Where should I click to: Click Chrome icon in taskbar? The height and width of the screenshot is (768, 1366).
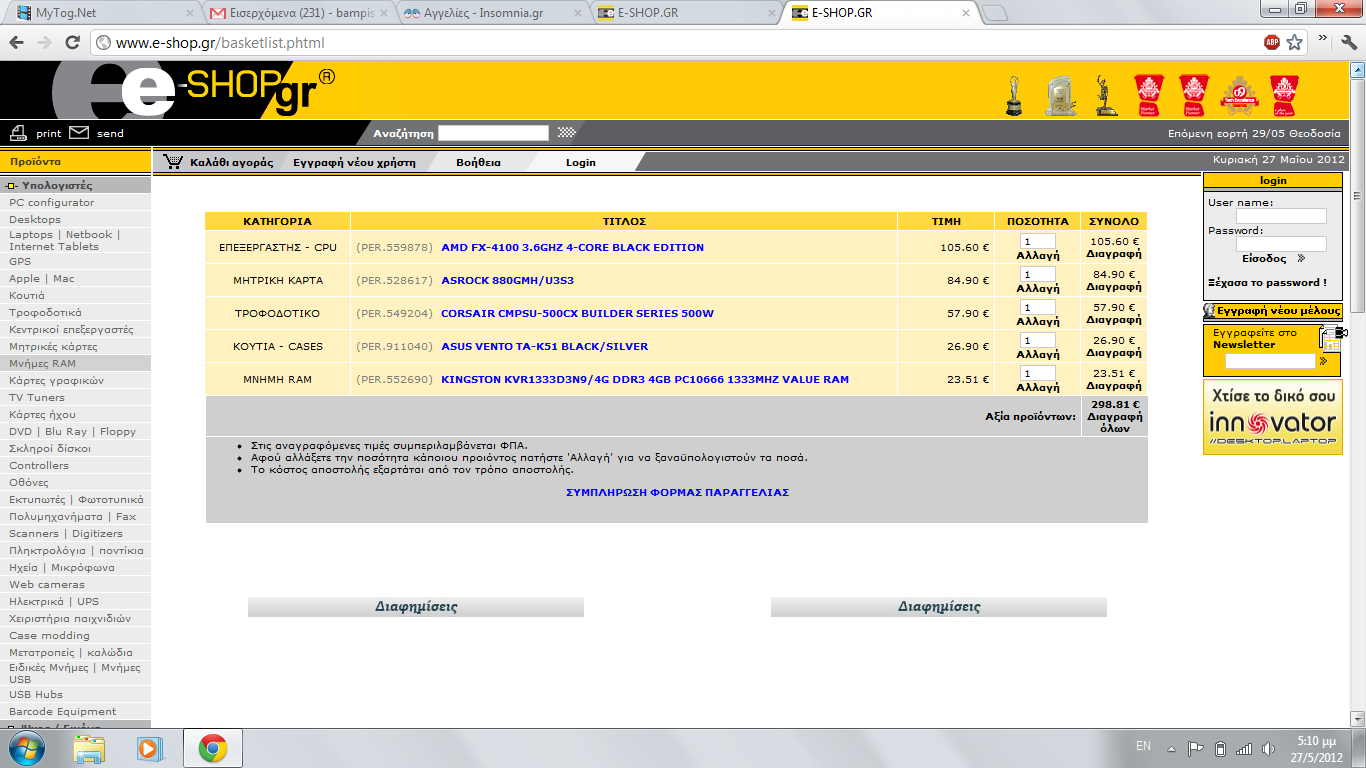click(212, 748)
